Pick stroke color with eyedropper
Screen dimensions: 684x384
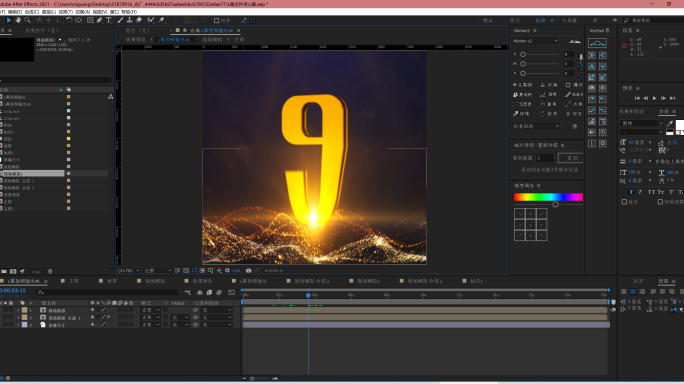click(670, 123)
